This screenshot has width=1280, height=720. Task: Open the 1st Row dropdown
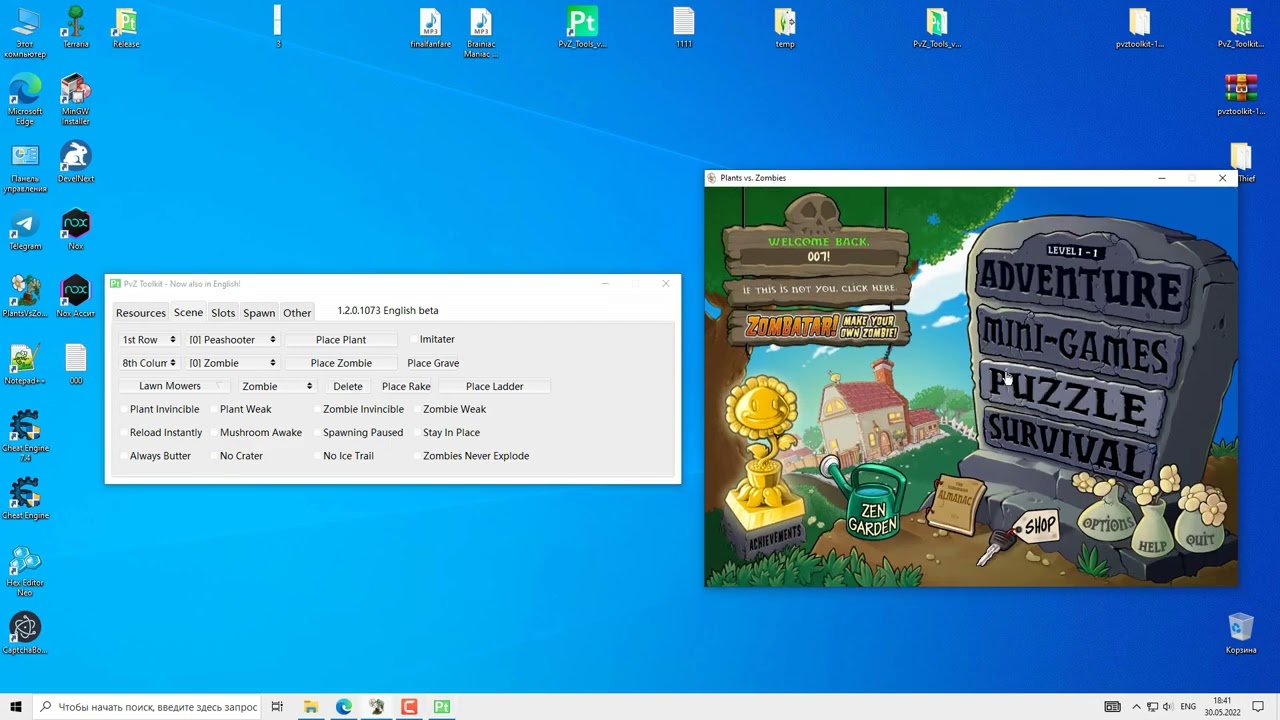point(148,340)
